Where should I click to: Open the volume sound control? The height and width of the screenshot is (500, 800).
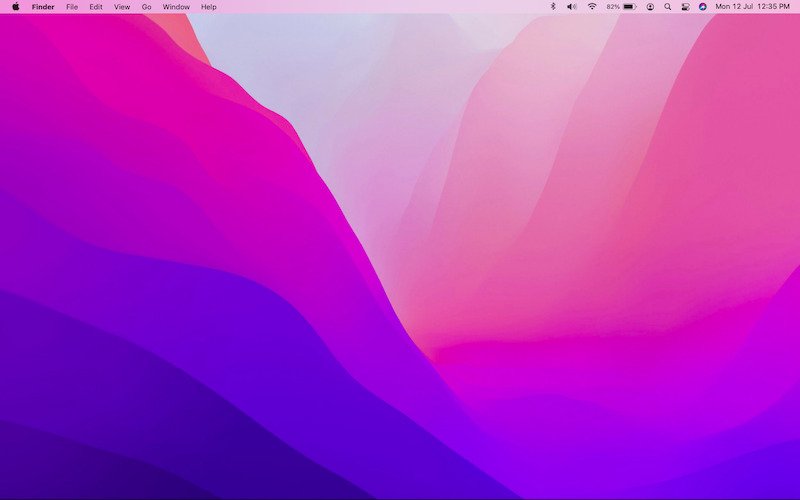[x=572, y=6]
